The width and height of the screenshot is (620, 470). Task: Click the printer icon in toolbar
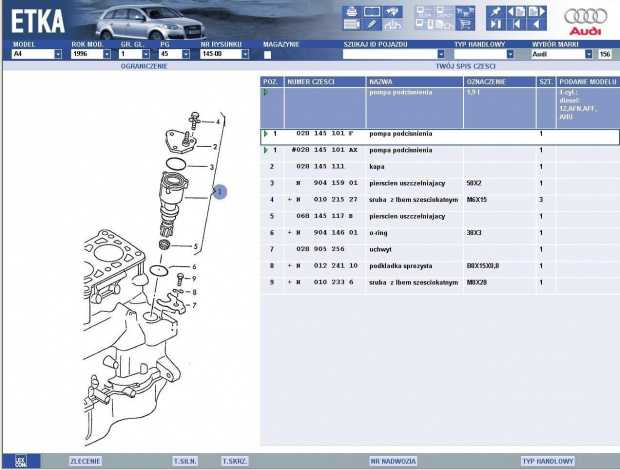352,12
